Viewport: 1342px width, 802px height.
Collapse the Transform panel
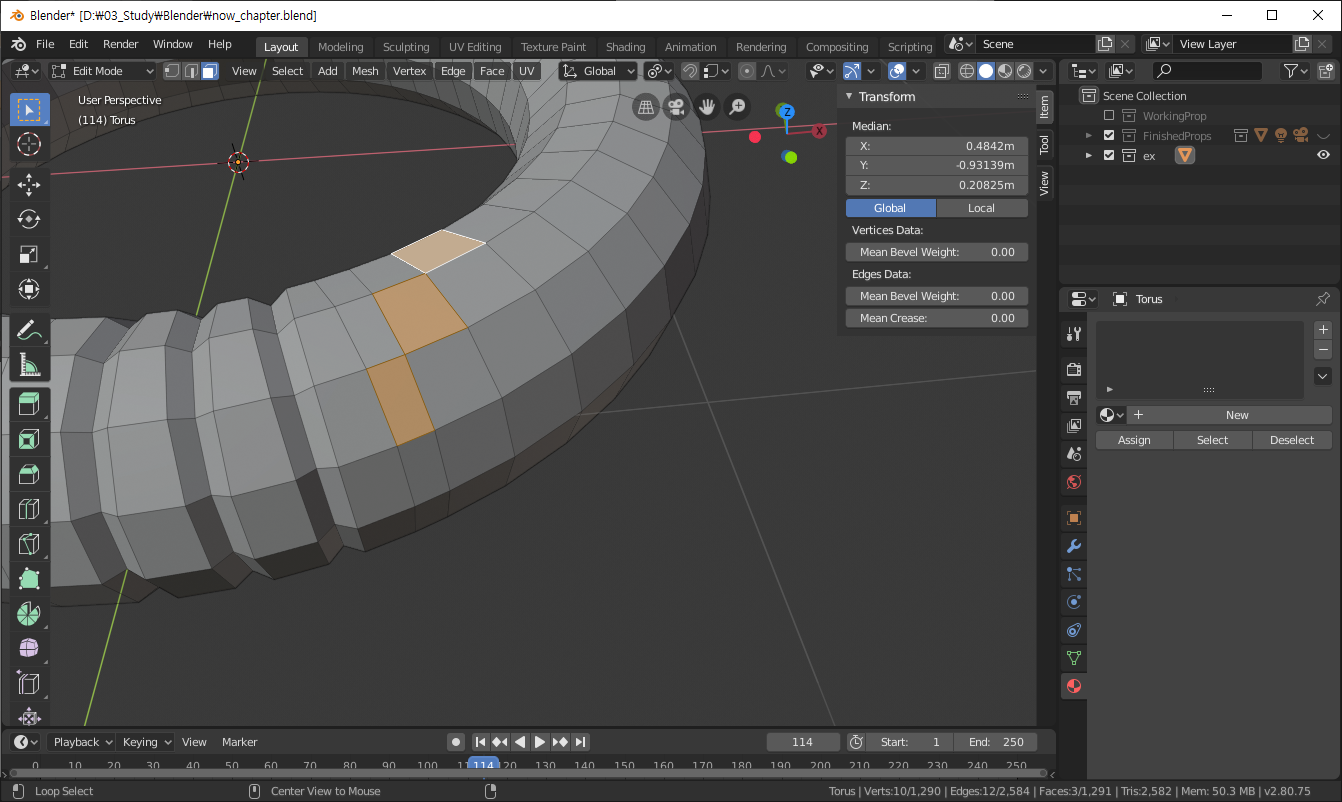click(849, 97)
